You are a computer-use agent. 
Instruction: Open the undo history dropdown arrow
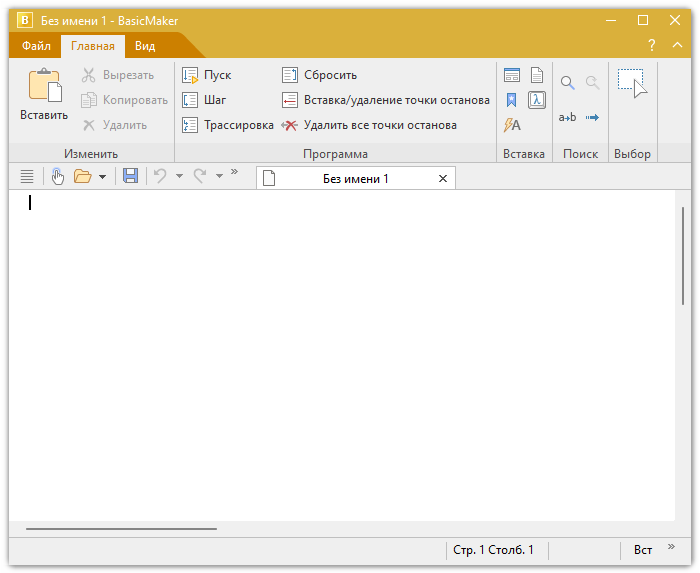click(x=179, y=177)
